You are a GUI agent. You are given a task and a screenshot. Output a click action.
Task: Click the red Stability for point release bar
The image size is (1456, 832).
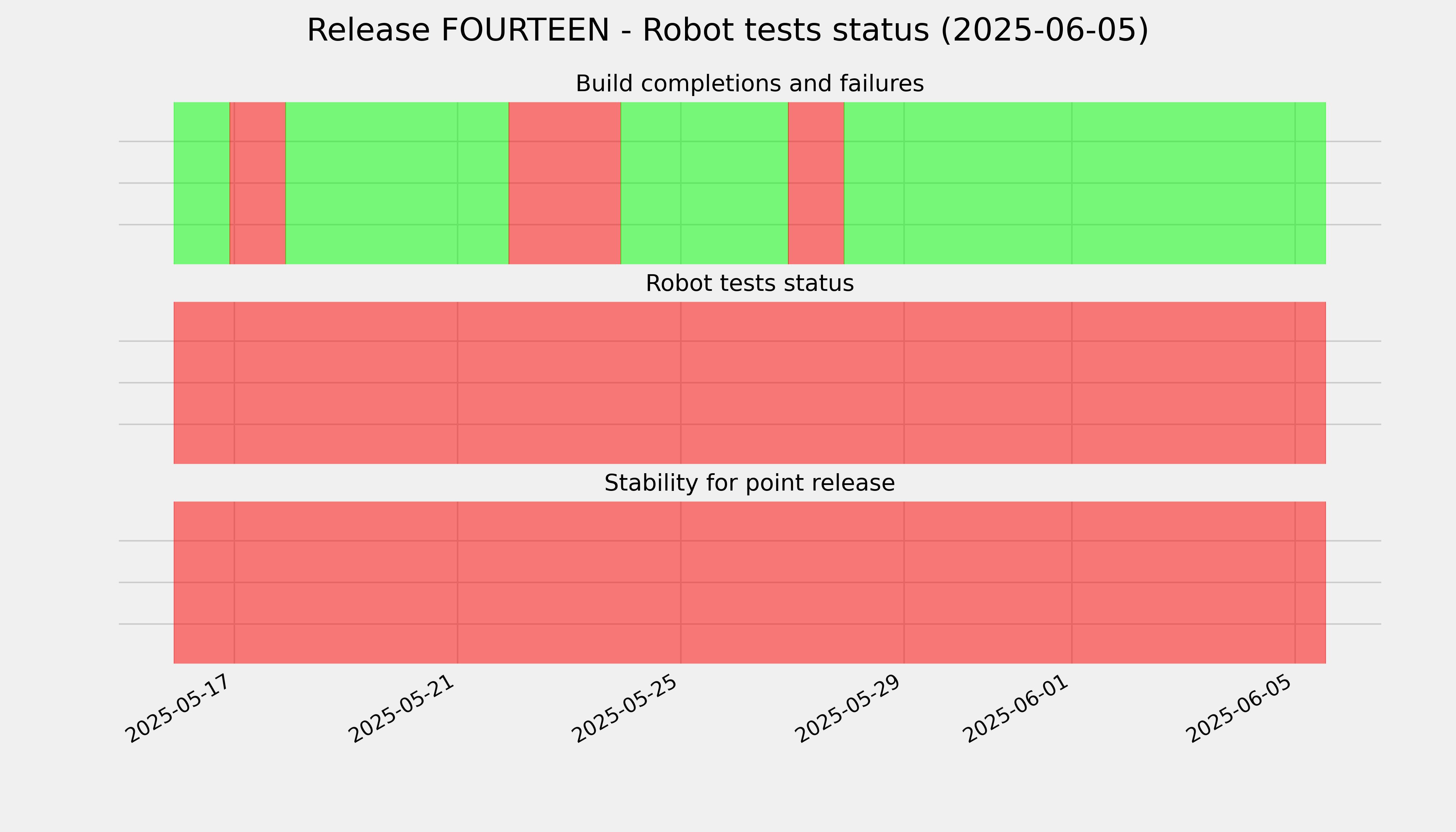click(750, 582)
